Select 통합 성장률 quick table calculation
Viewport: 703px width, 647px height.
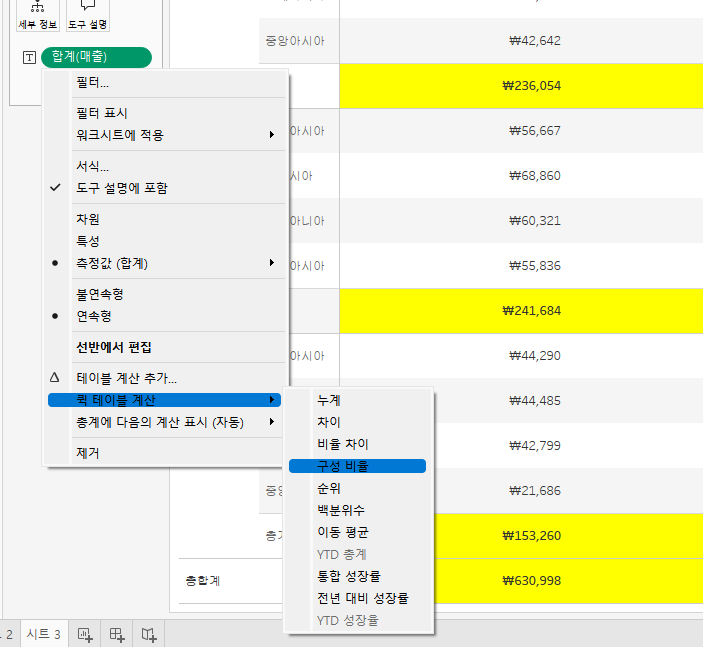click(357, 576)
